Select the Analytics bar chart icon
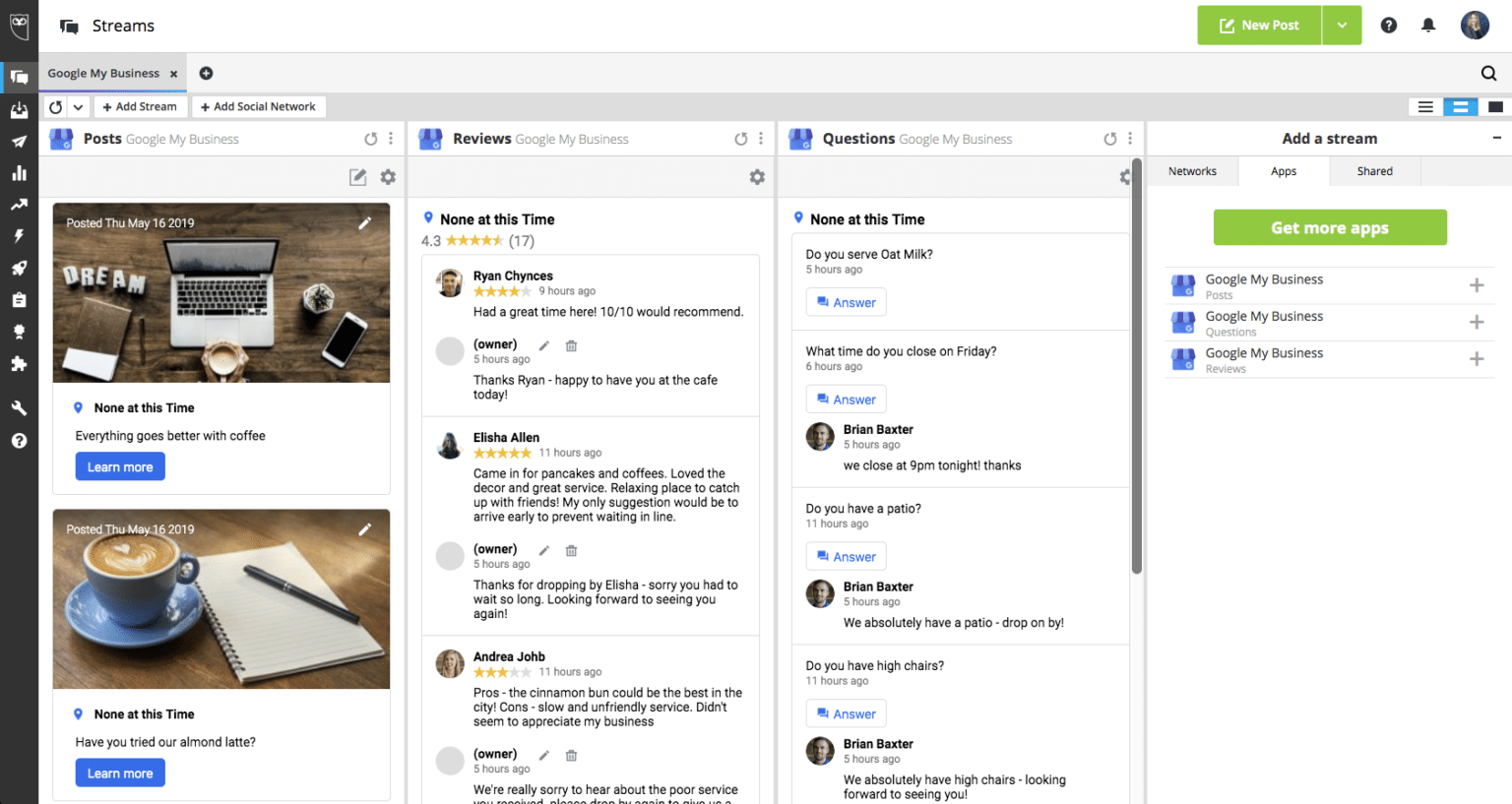This screenshot has width=1512, height=804. [x=19, y=174]
